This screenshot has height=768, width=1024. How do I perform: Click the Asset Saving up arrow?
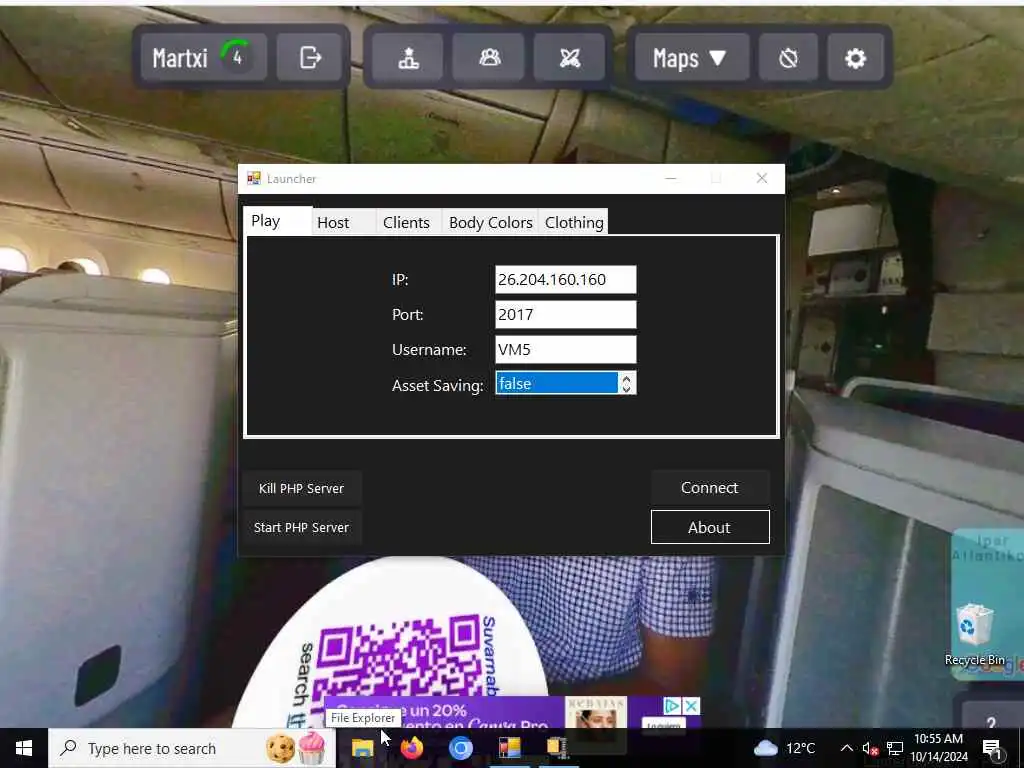pyautogui.click(x=626, y=378)
